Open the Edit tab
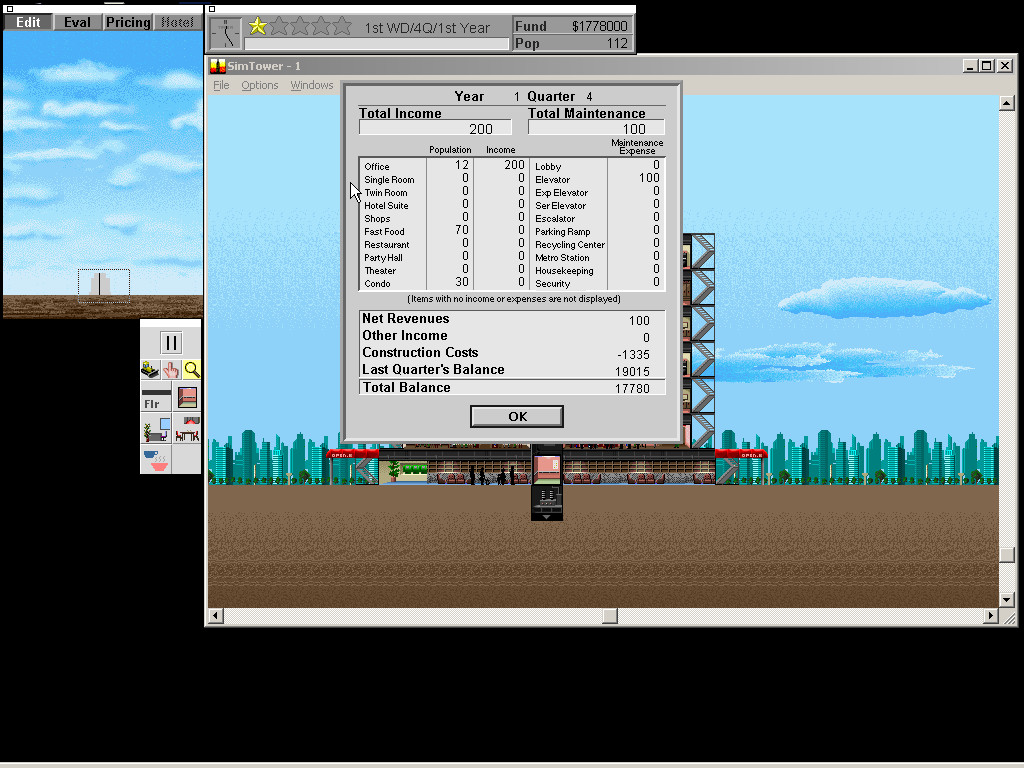 coord(28,22)
